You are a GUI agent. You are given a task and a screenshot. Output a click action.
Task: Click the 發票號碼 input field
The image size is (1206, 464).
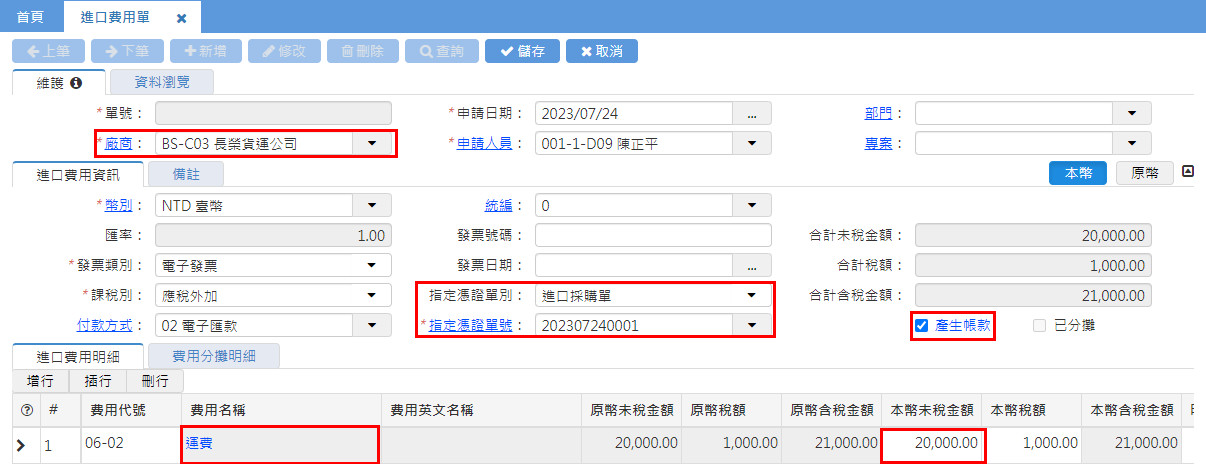(653, 235)
